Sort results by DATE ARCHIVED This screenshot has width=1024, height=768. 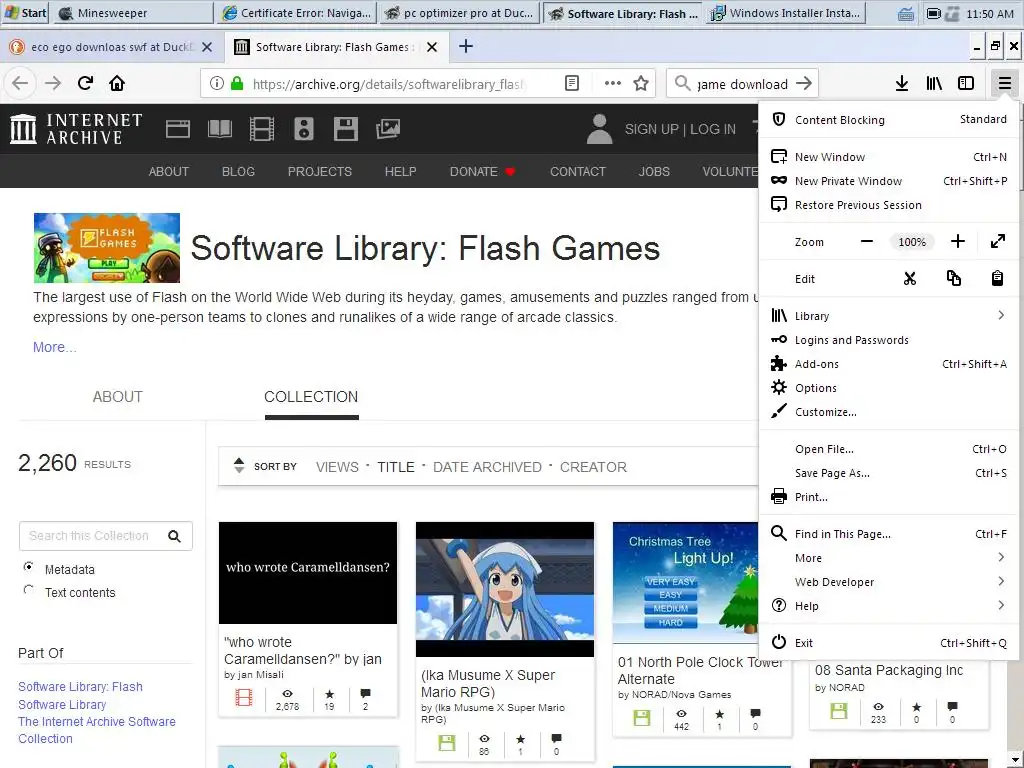[487, 468]
